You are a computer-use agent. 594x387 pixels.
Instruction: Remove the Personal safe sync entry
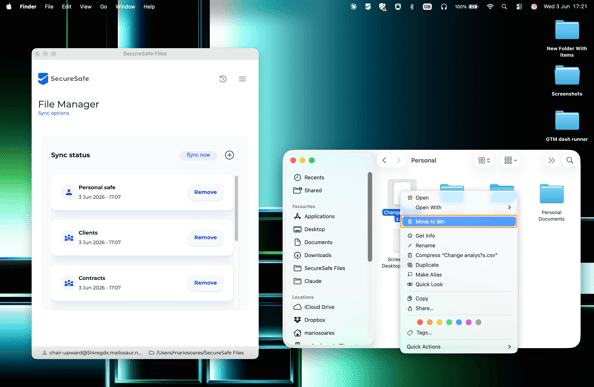pyautogui.click(x=205, y=192)
